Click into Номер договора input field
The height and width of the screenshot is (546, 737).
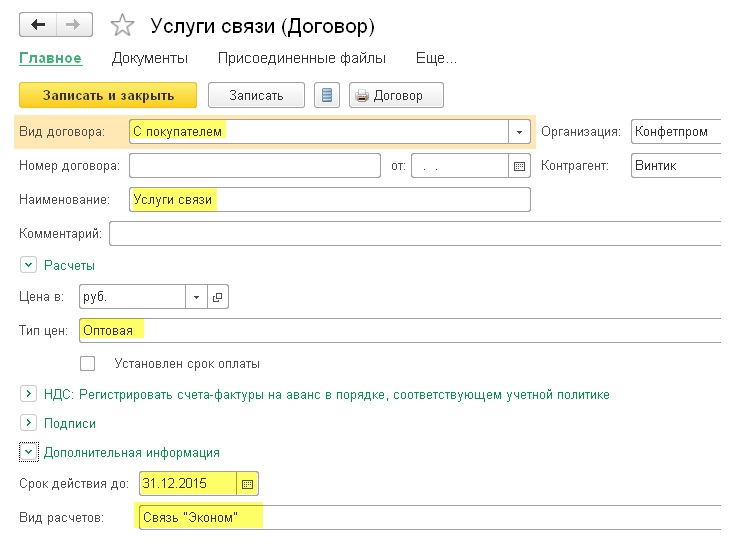coord(255,166)
